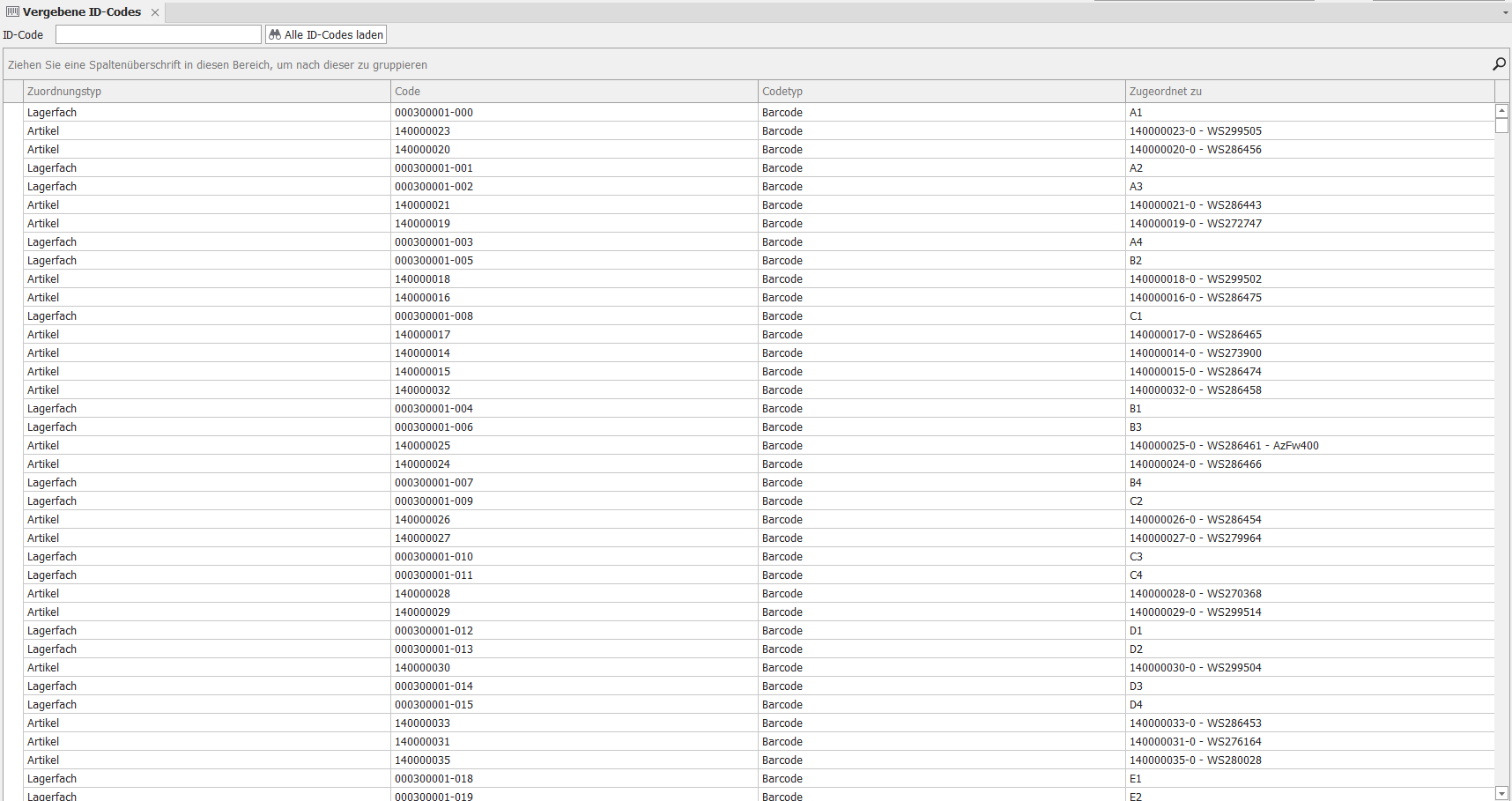Sort by the Zugeordnet zu column header
This screenshot has height=801, width=1512.
tap(1309, 92)
